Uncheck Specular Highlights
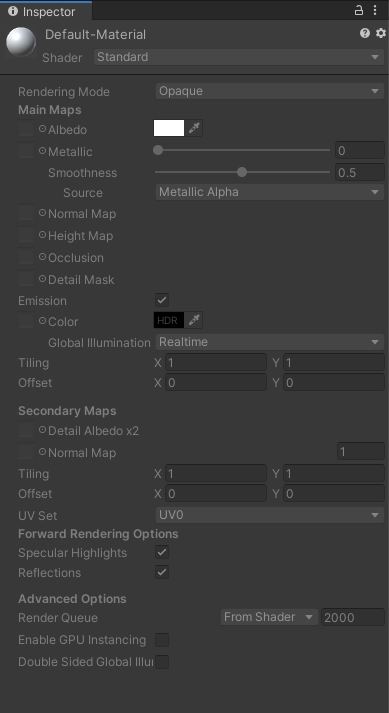The image size is (389, 713). point(162,552)
